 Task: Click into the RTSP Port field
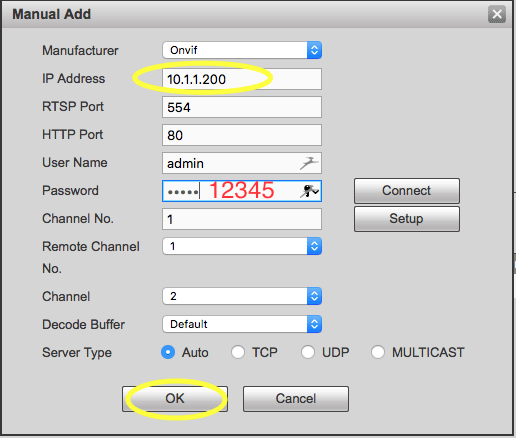pos(242,107)
